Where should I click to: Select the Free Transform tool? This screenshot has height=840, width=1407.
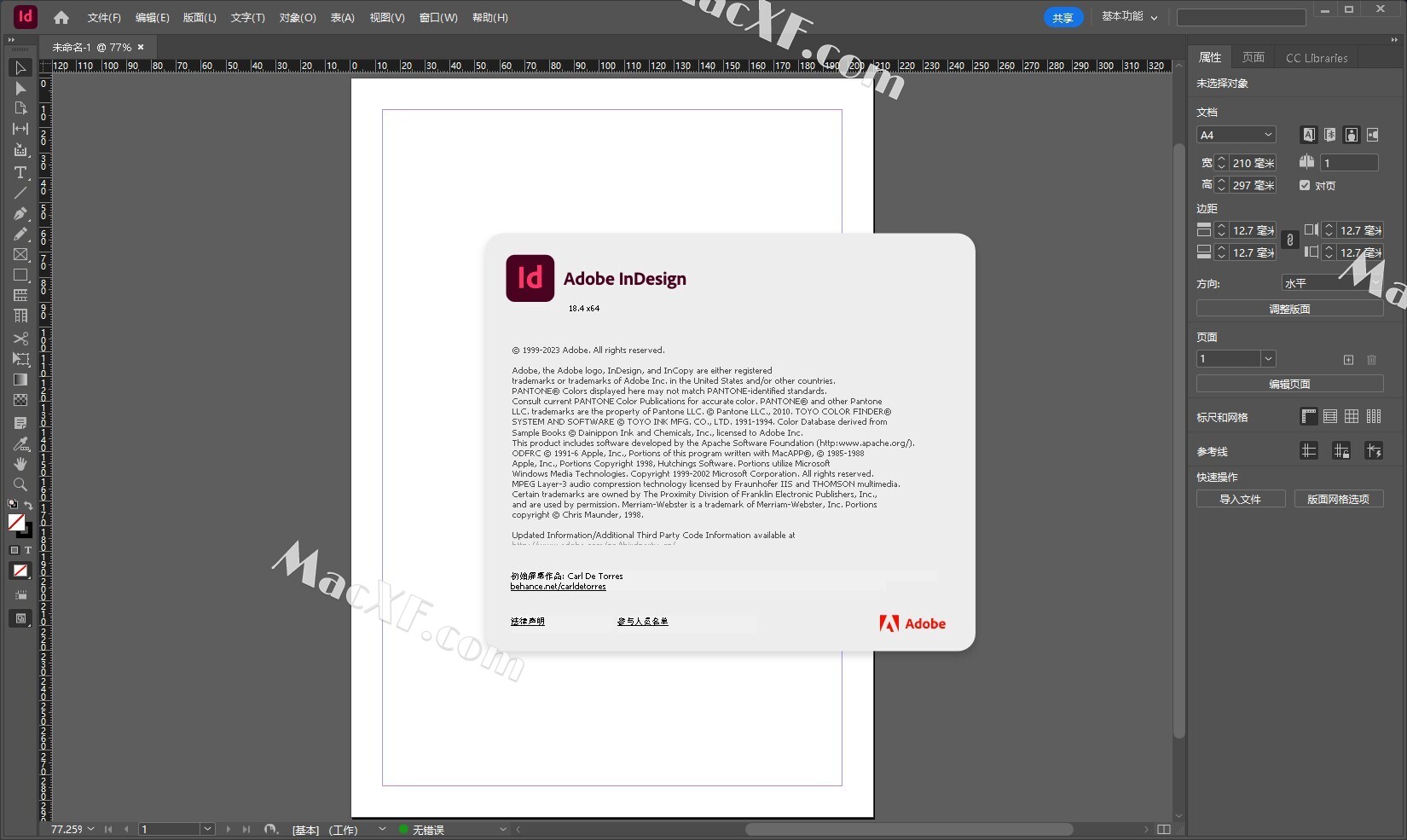(20, 359)
